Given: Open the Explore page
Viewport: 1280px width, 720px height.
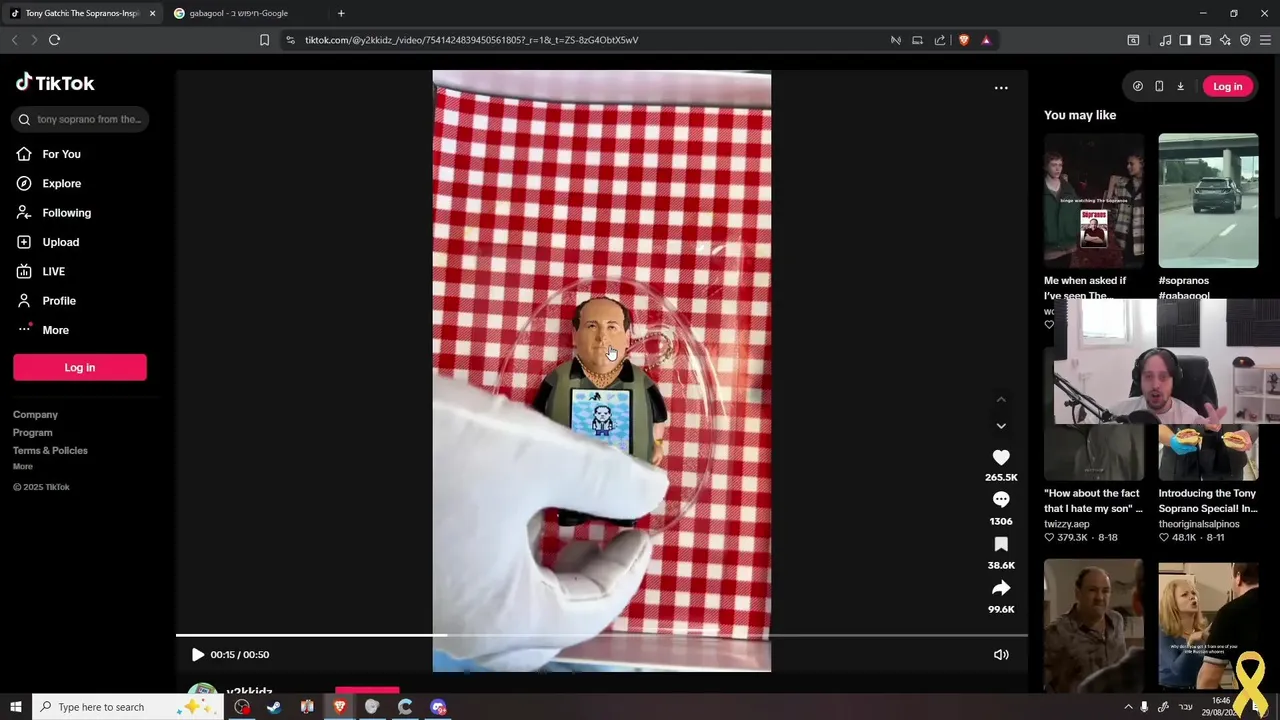Looking at the screenshot, I should (48, 183).
